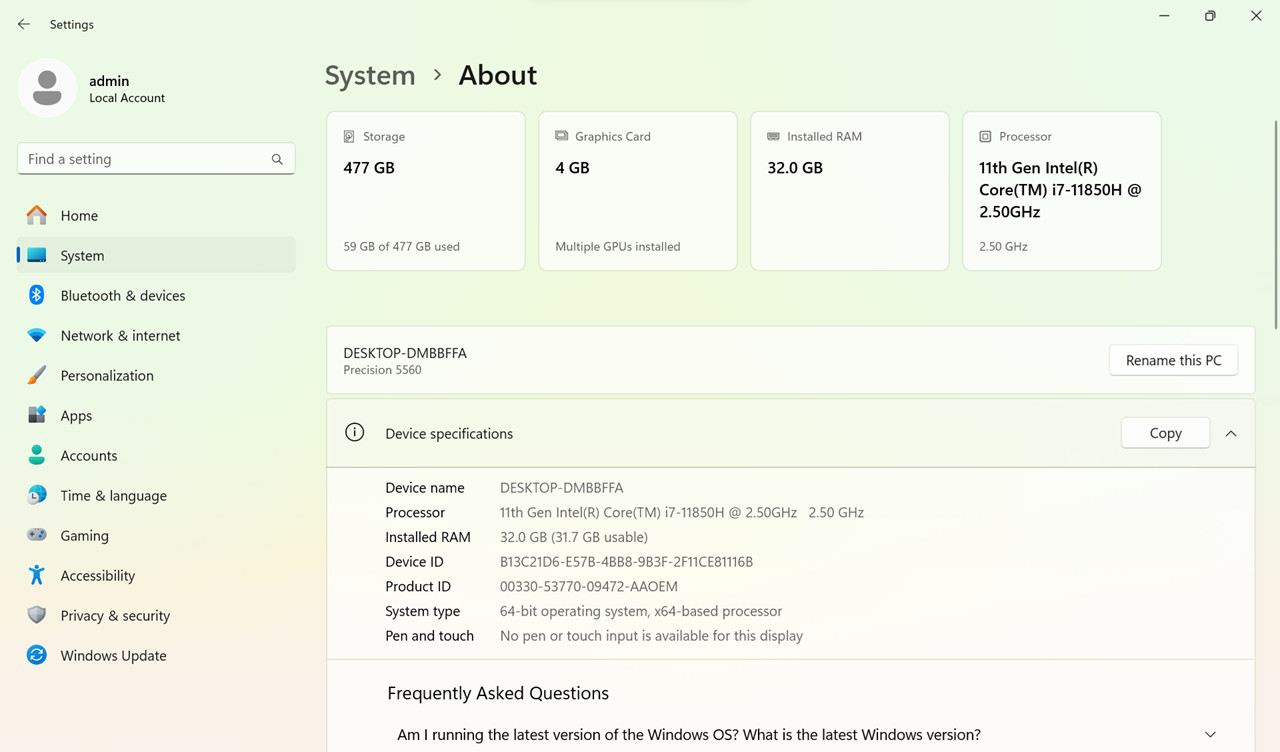
Task: Click the vertical scrollbar on the right
Action: point(1275,225)
